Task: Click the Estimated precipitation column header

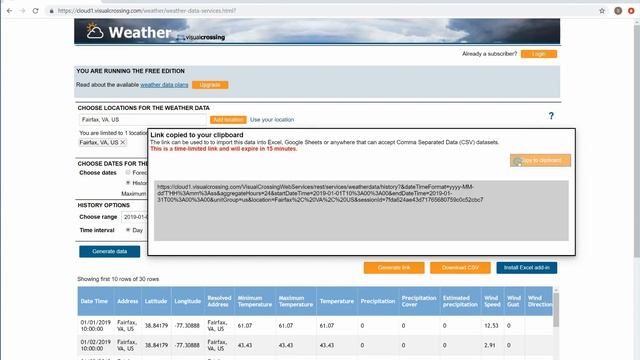Action: click(x=460, y=301)
